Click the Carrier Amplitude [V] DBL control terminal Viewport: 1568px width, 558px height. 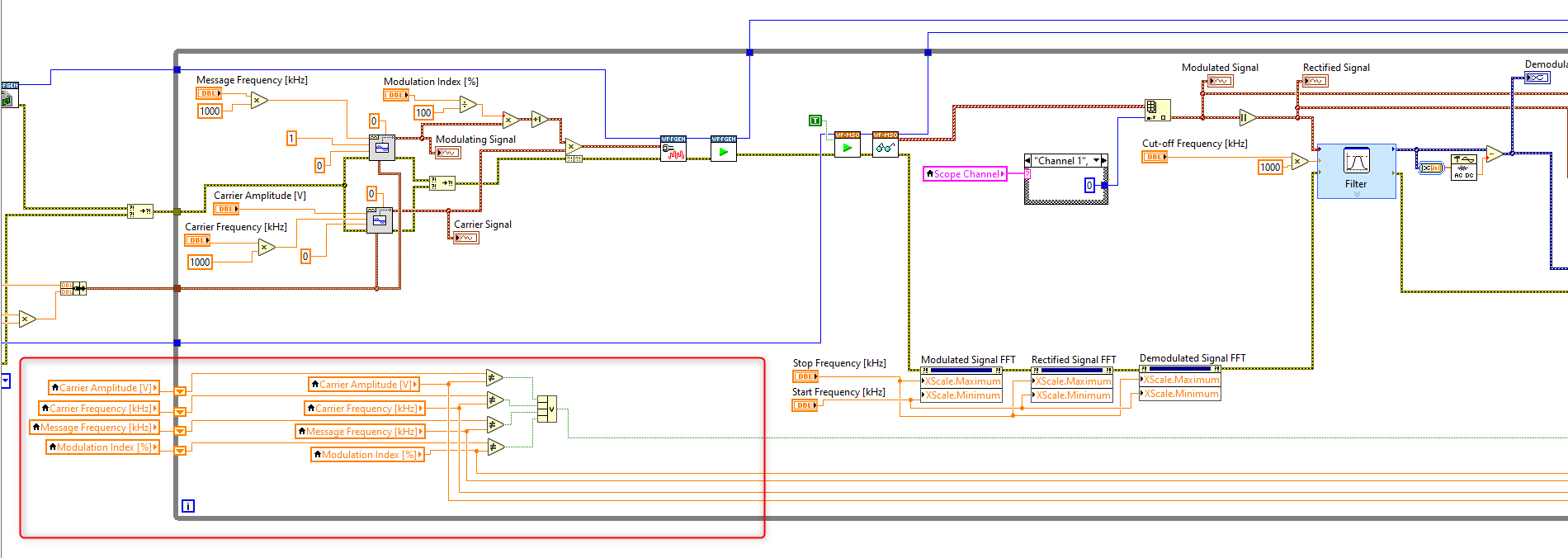coord(226,209)
